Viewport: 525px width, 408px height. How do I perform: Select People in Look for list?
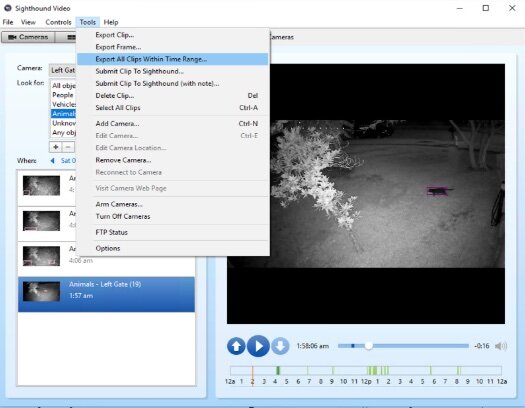[x=63, y=95]
